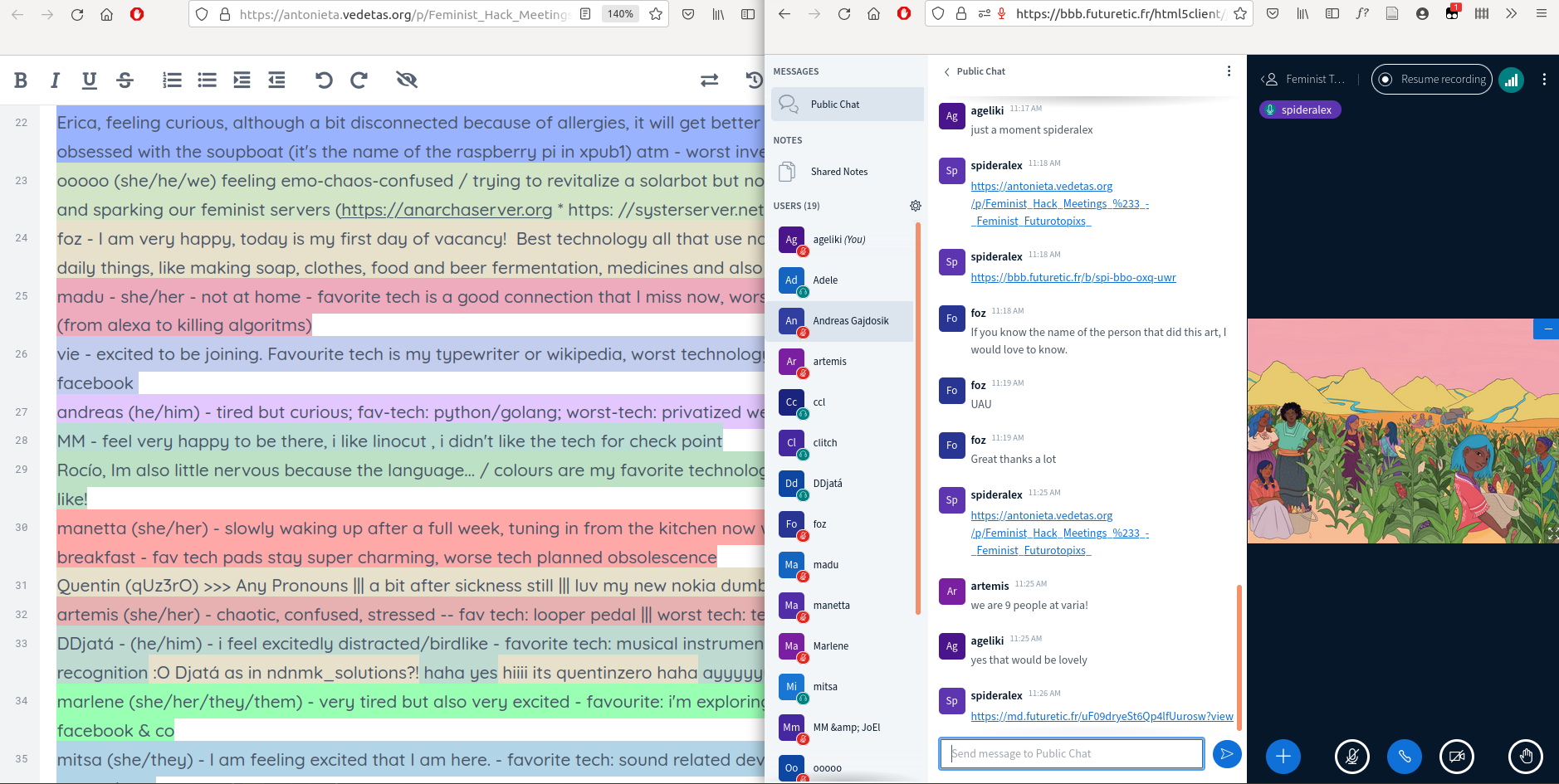
Task: Send the chat message with arrow button
Action: (1227, 753)
